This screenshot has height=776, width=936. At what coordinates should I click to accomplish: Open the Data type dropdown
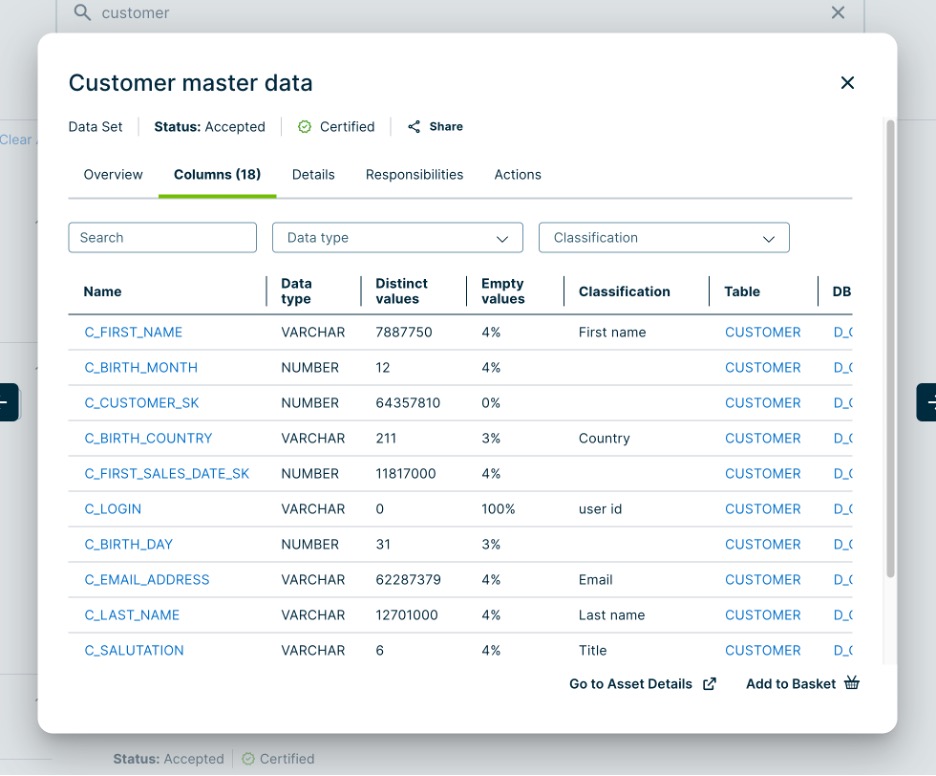pyautogui.click(x=397, y=237)
